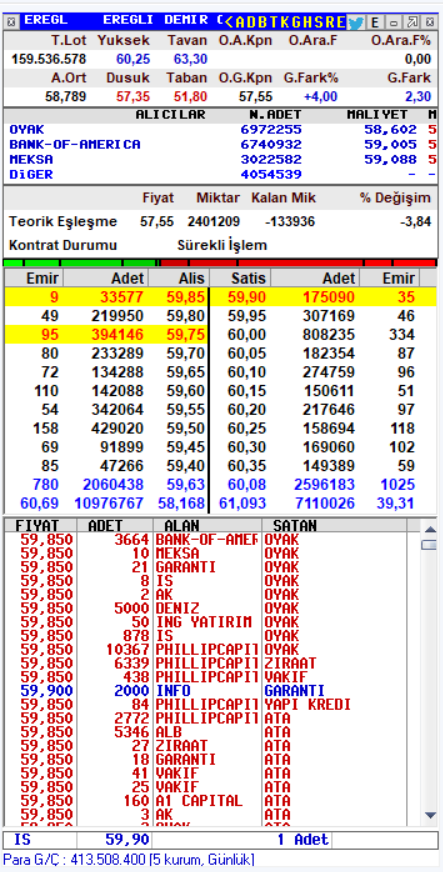The width and height of the screenshot is (443, 872).
Task: Click the Twitter bird icon in title bar
Action: [355, 22]
